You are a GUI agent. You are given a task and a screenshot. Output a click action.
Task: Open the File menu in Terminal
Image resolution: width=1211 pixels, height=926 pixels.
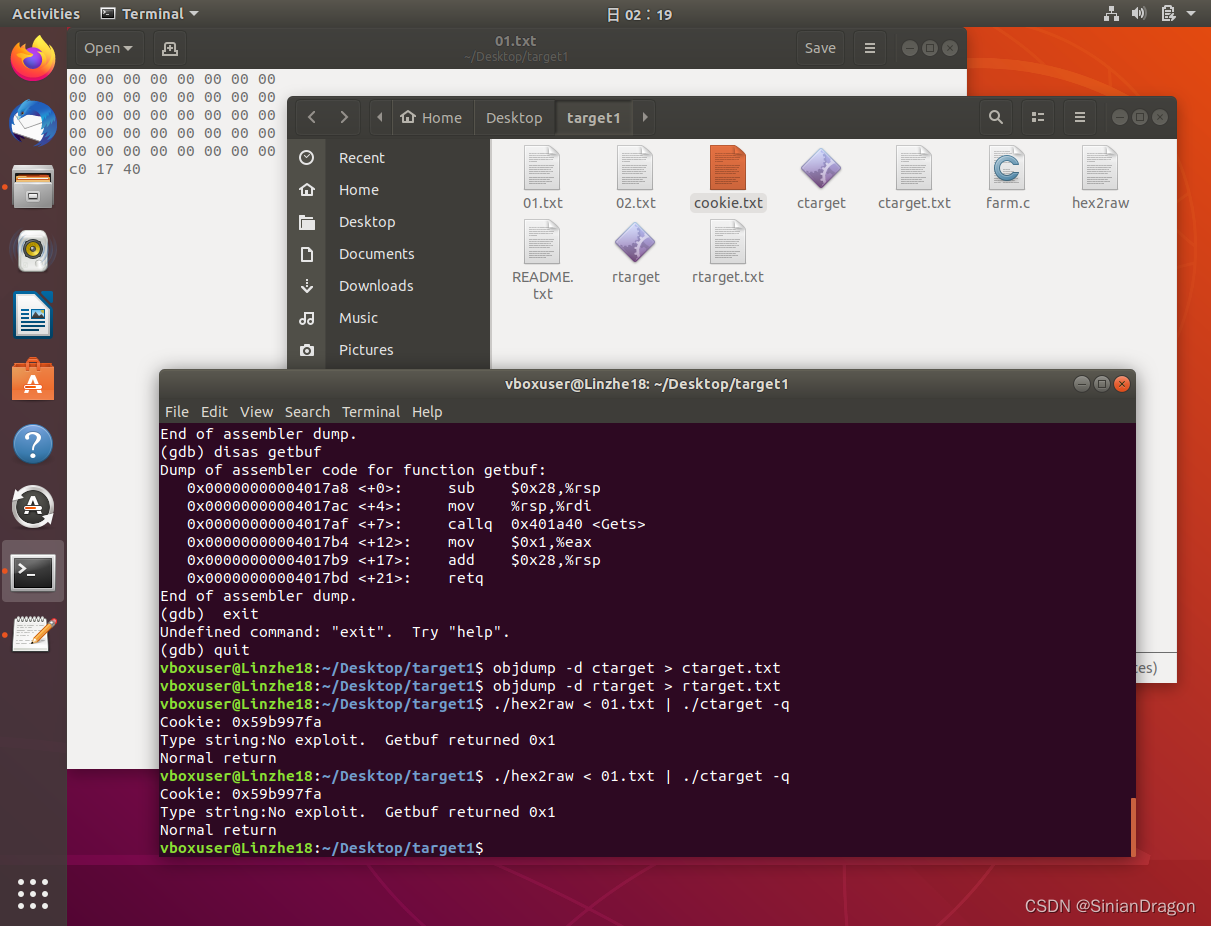pos(177,412)
